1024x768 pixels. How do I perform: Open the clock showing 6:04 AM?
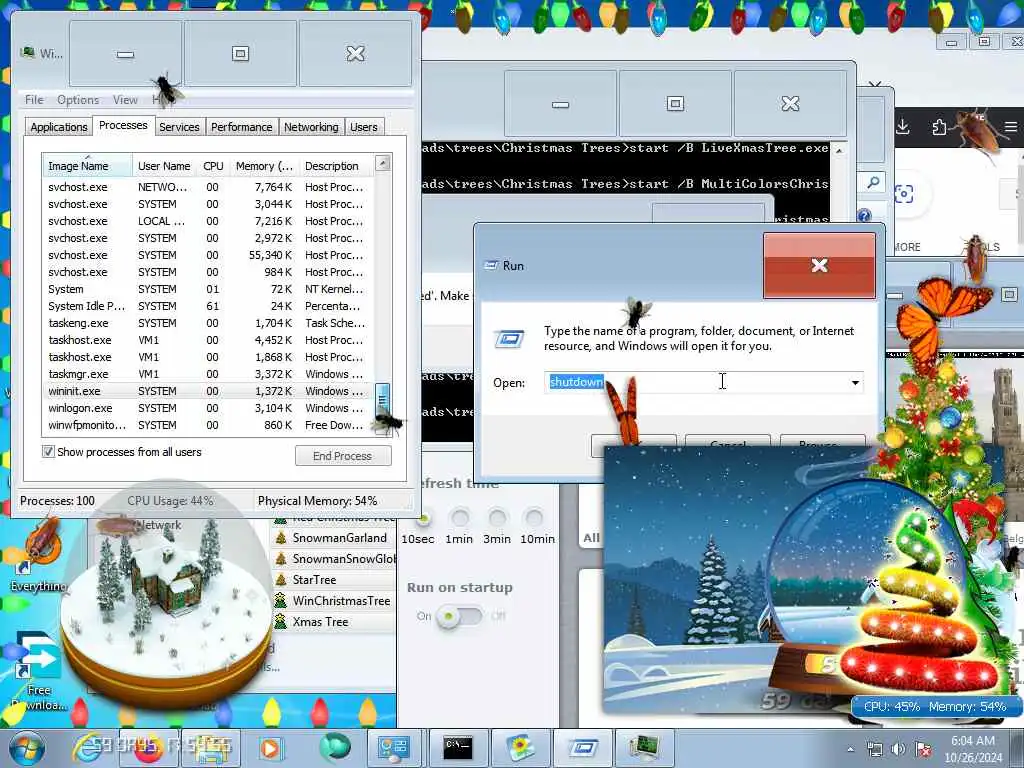click(972, 748)
